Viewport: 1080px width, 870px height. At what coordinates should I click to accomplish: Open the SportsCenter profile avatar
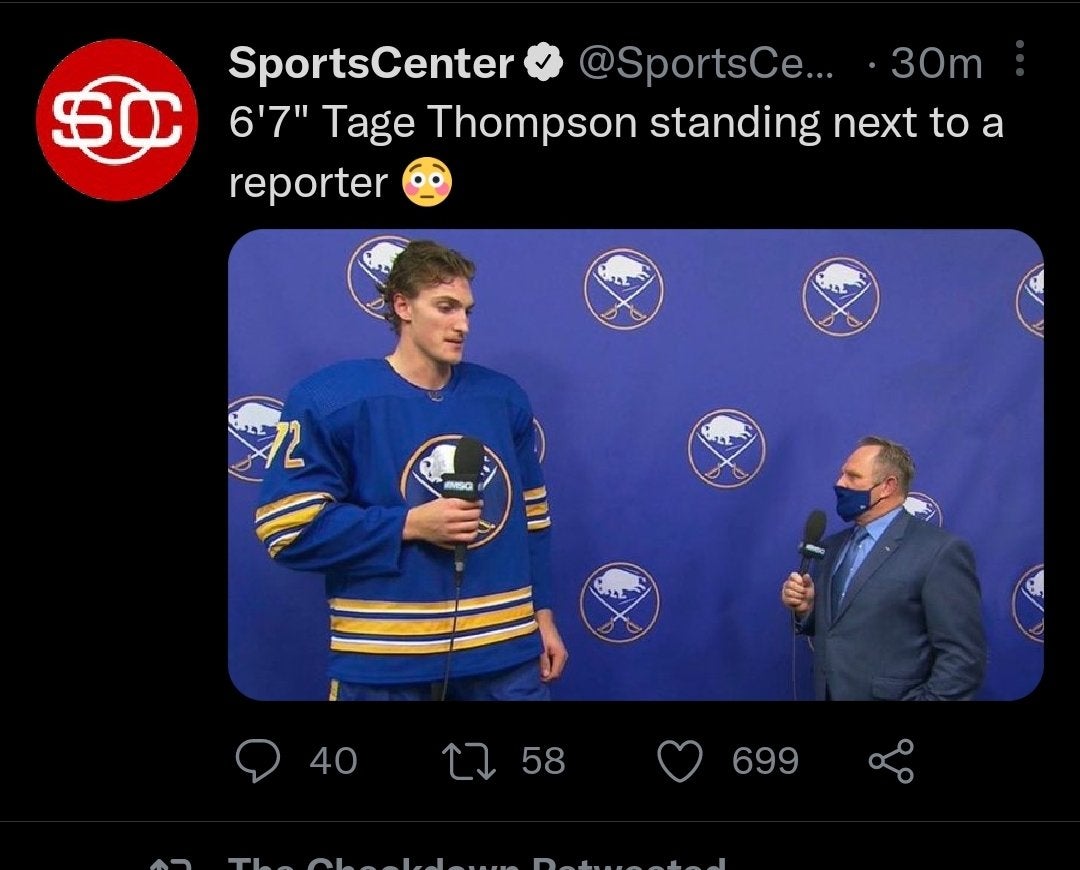[116, 119]
